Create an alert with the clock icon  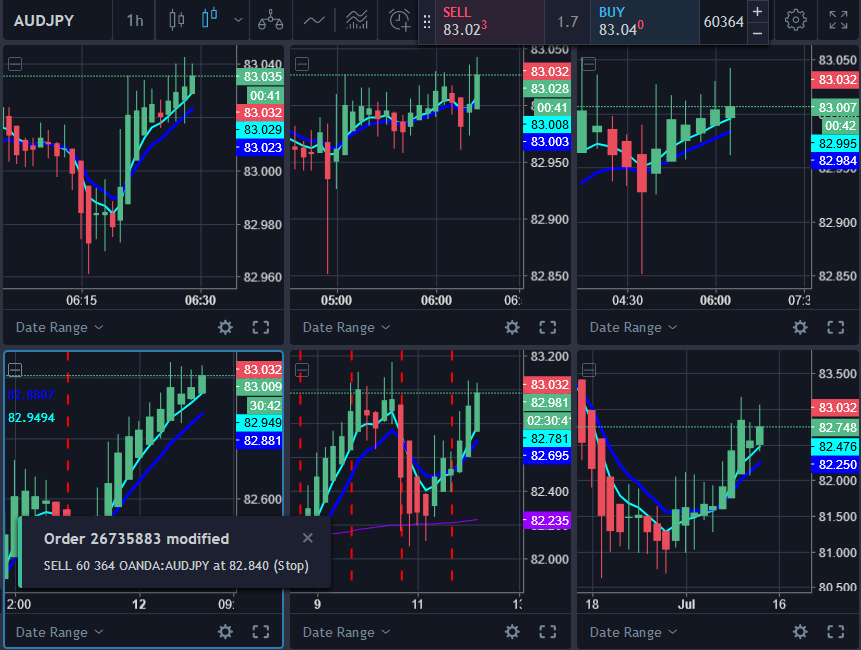click(x=400, y=20)
